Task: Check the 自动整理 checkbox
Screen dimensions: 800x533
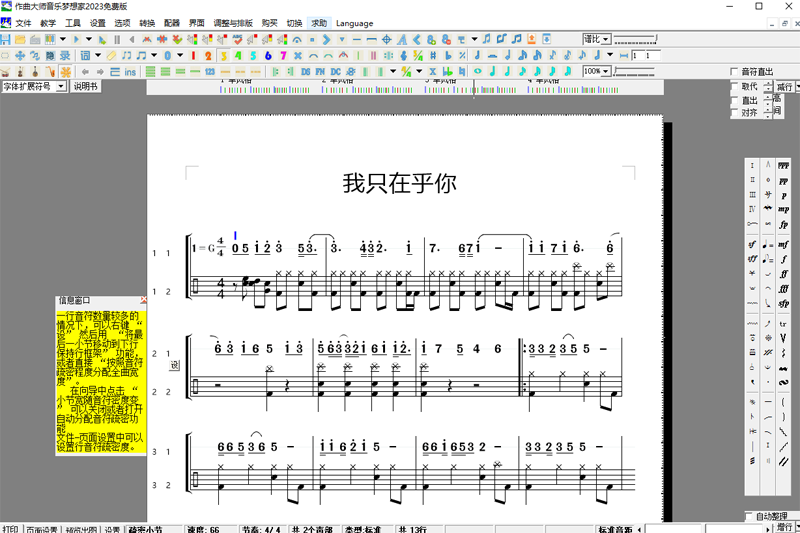Action: coord(749,516)
